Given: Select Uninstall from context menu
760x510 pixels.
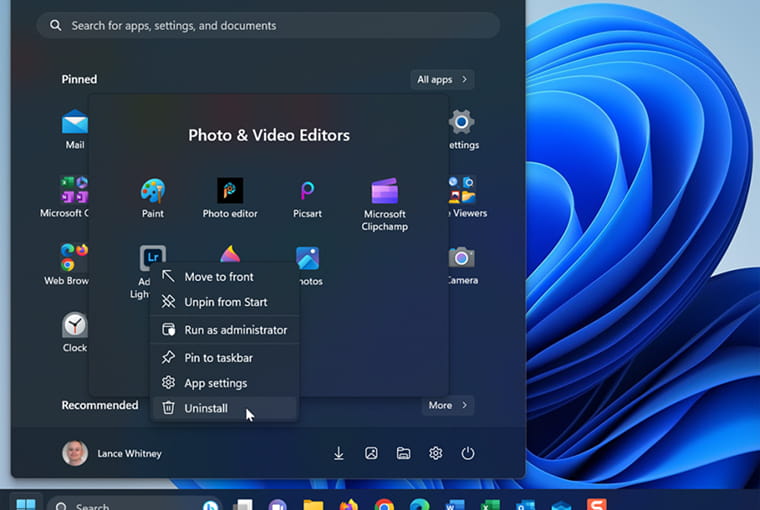Looking at the screenshot, I should (x=206, y=408).
